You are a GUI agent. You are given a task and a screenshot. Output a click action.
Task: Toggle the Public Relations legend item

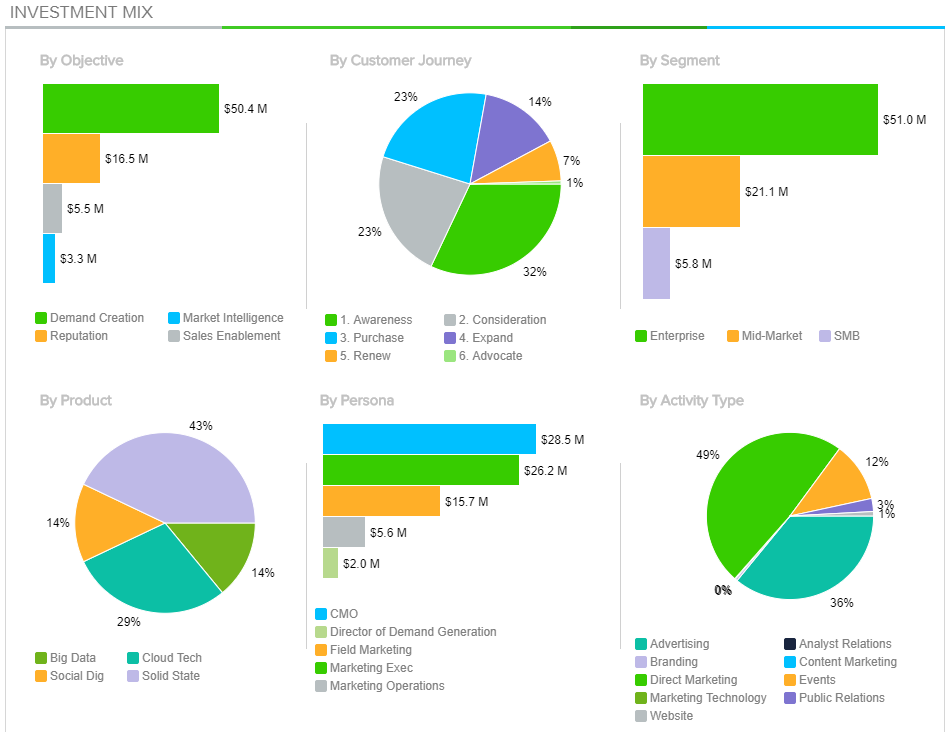click(841, 698)
